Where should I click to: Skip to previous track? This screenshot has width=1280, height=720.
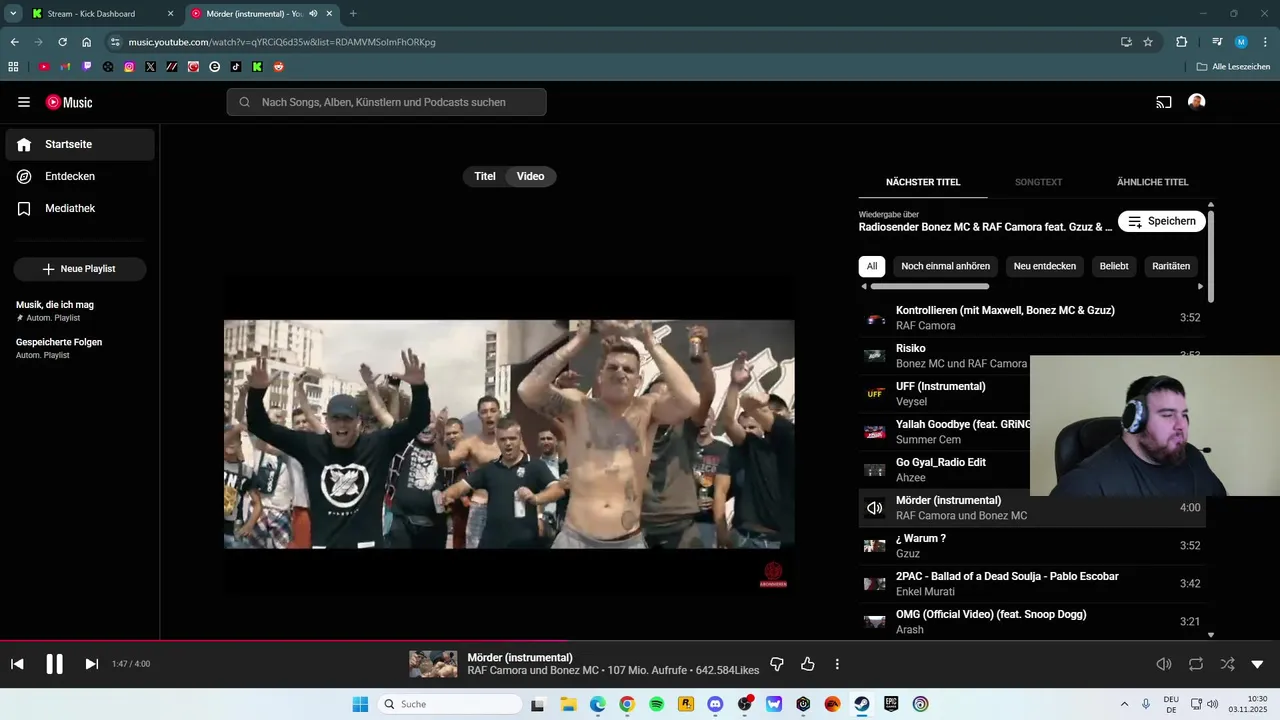tap(17, 664)
